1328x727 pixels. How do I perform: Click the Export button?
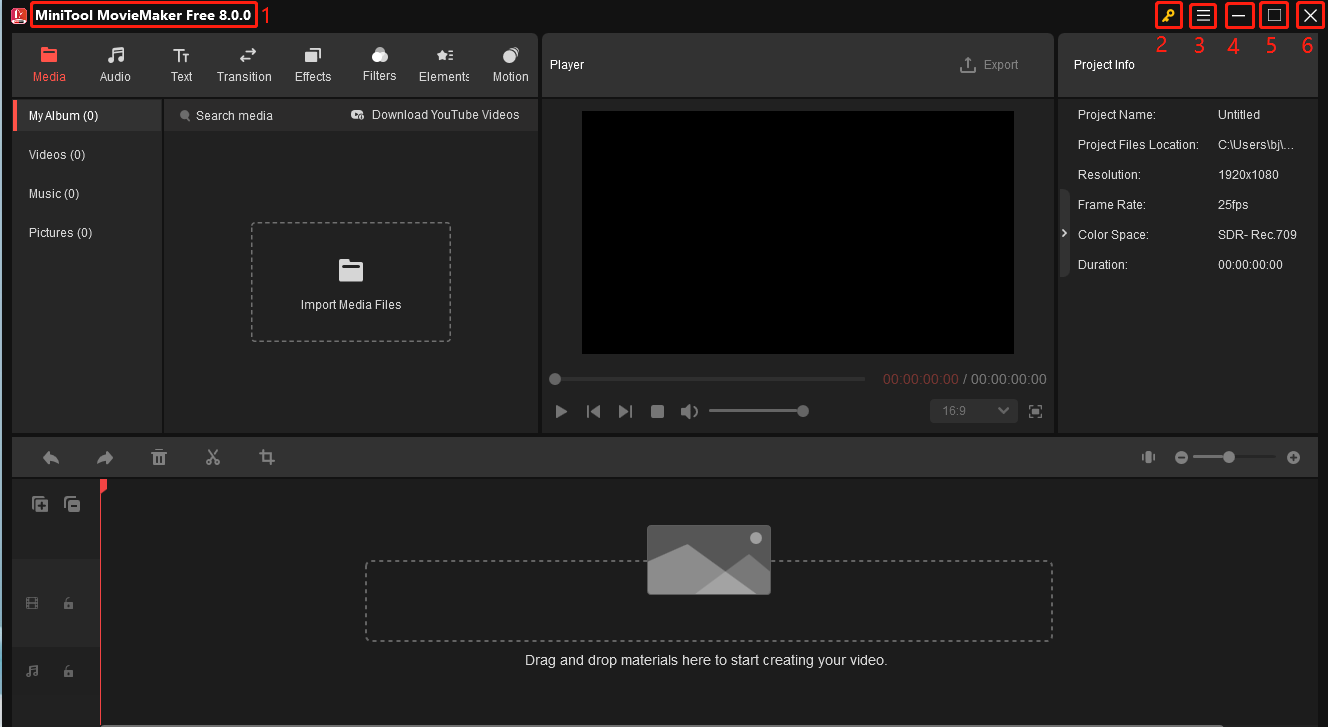[989, 65]
